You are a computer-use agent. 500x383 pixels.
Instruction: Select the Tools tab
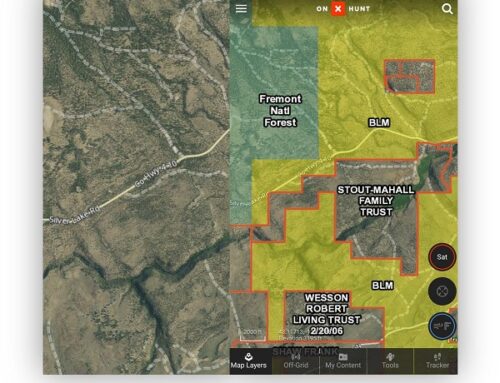390,361
